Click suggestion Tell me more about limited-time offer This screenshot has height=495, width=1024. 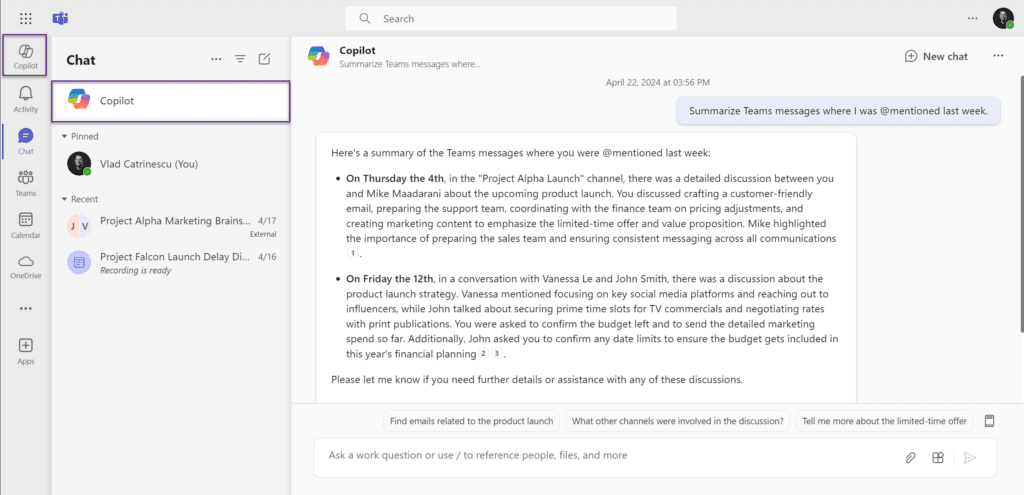pyautogui.click(x=884, y=421)
